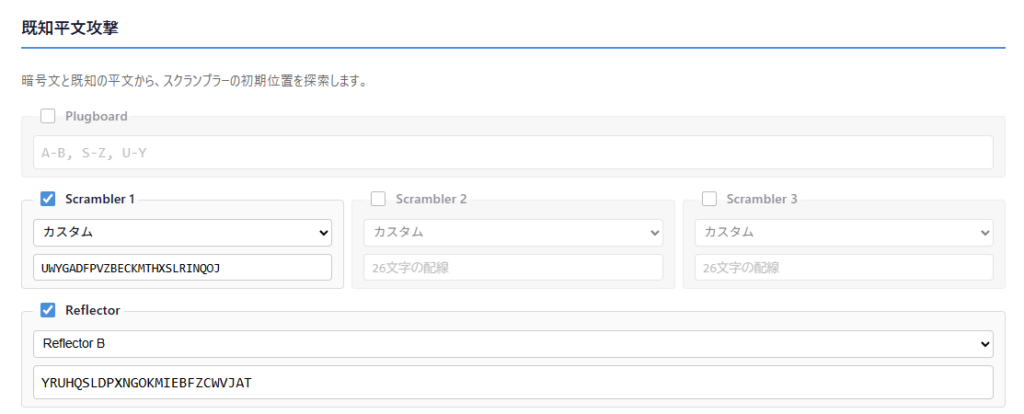This screenshot has height=414, width=1024.
Task: Click the Plugboard label text
Action: 96,116
